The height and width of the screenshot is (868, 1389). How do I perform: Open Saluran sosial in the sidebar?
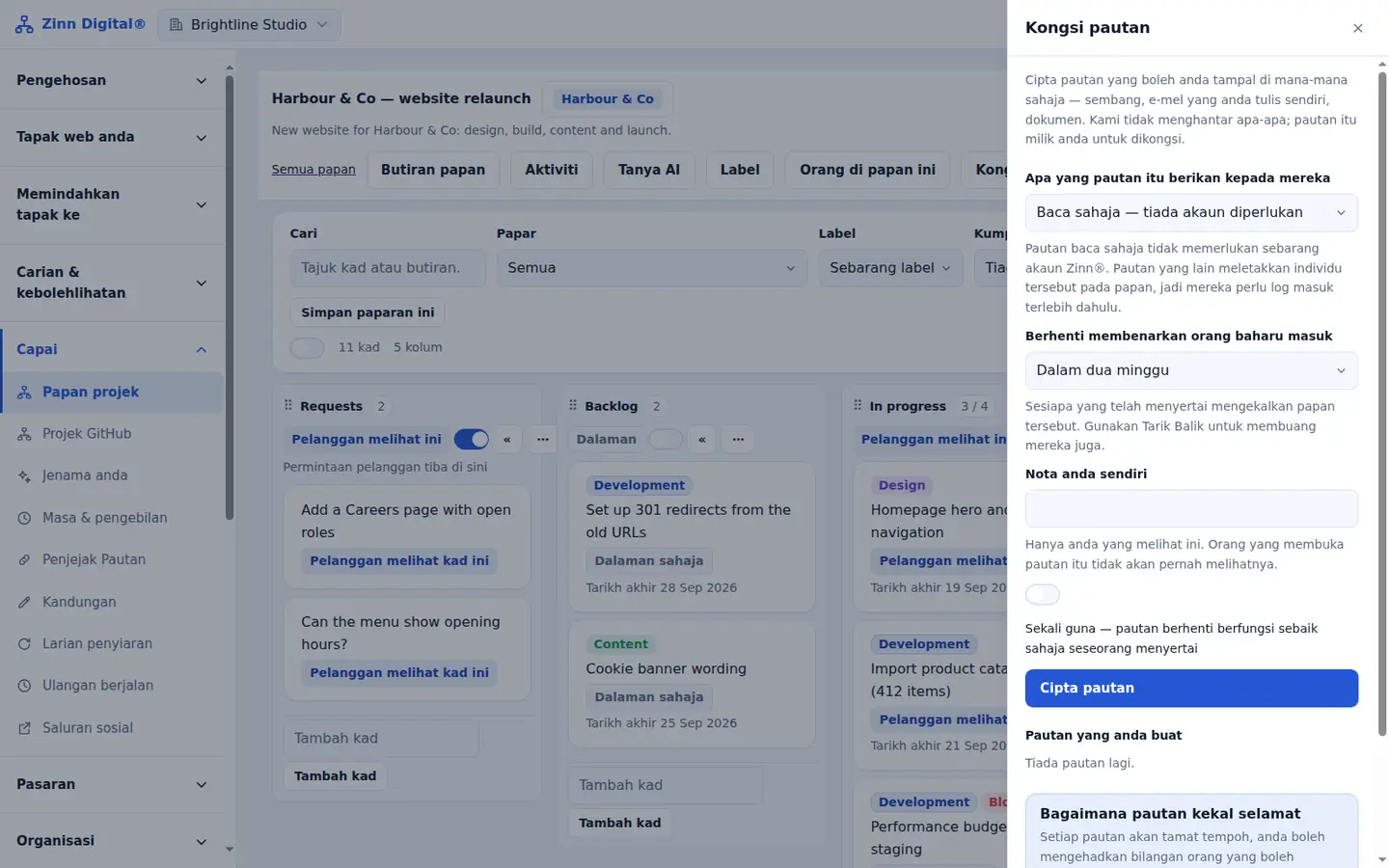click(x=112, y=728)
